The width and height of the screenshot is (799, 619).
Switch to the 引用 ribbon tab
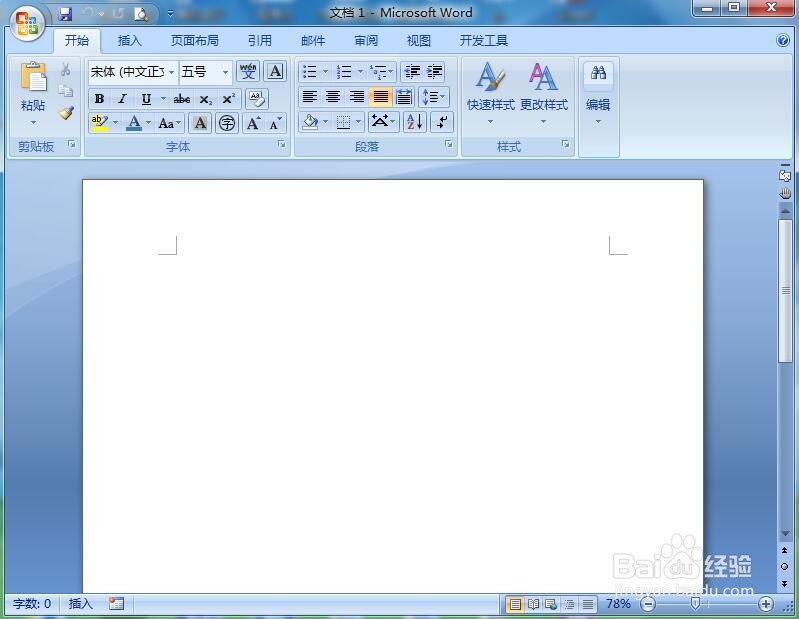260,41
